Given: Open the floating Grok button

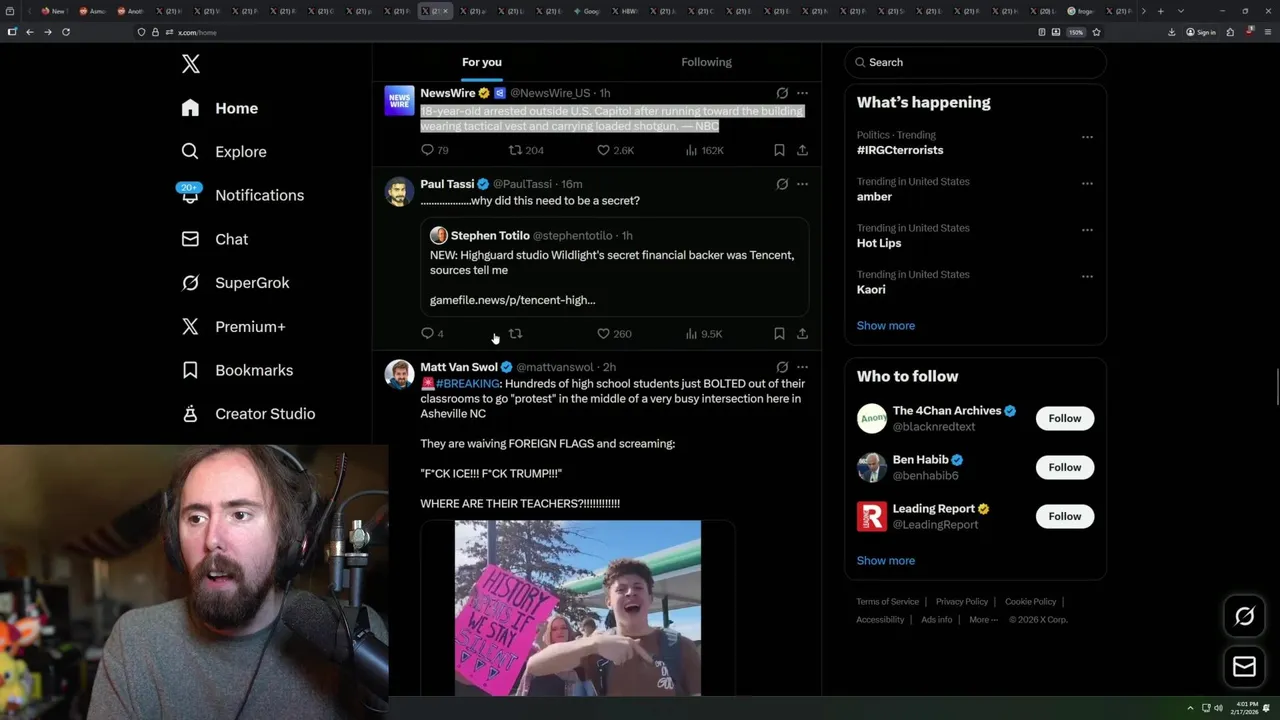Looking at the screenshot, I should coord(1245,617).
